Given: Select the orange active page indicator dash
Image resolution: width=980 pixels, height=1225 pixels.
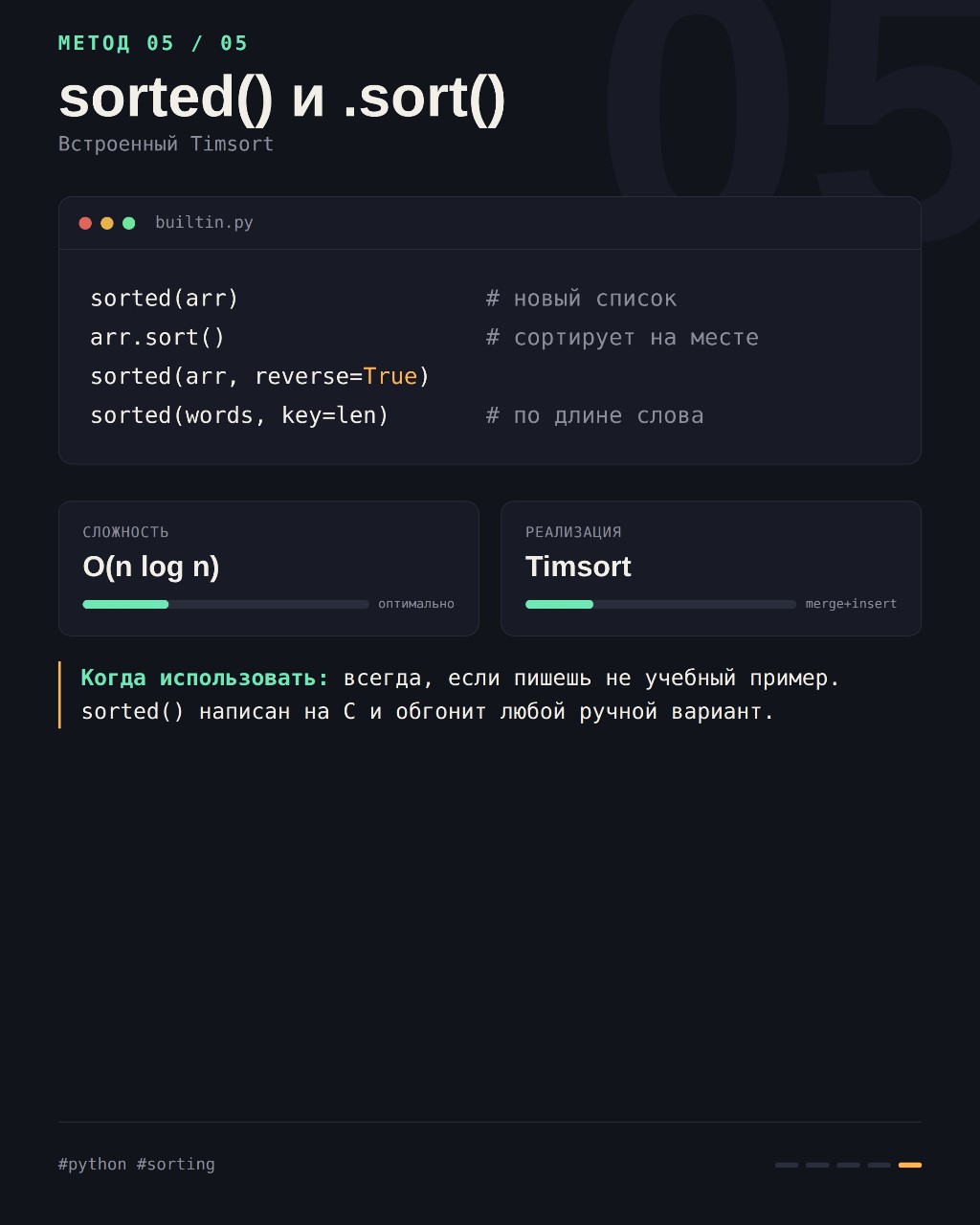Looking at the screenshot, I should (910, 1165).
